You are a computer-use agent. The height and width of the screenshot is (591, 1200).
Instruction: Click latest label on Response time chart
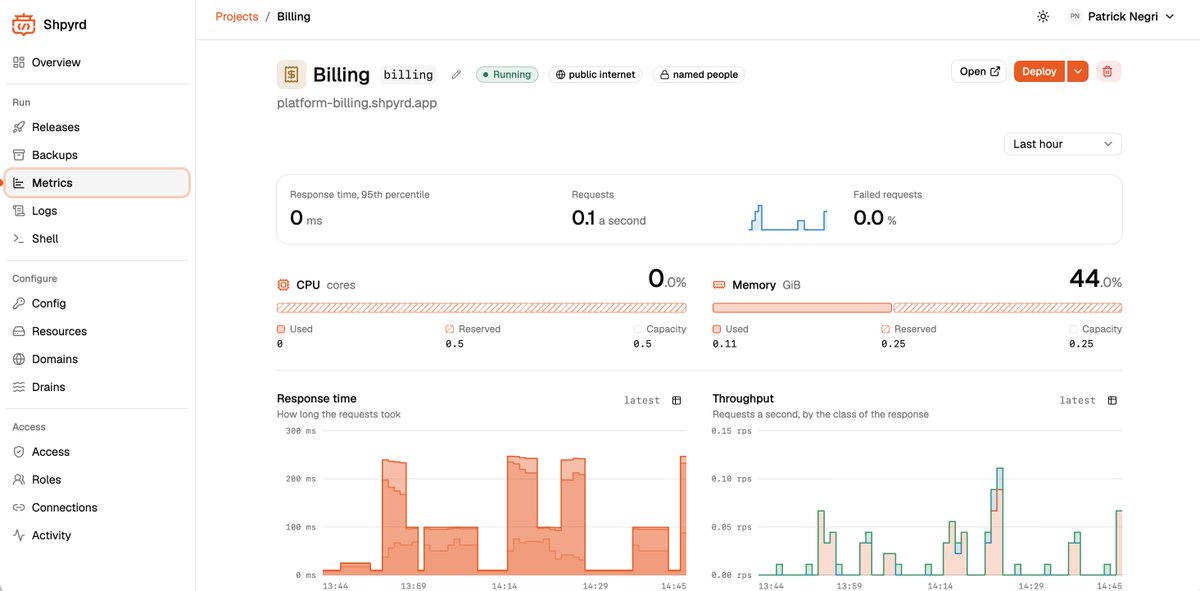coord(642,401)
